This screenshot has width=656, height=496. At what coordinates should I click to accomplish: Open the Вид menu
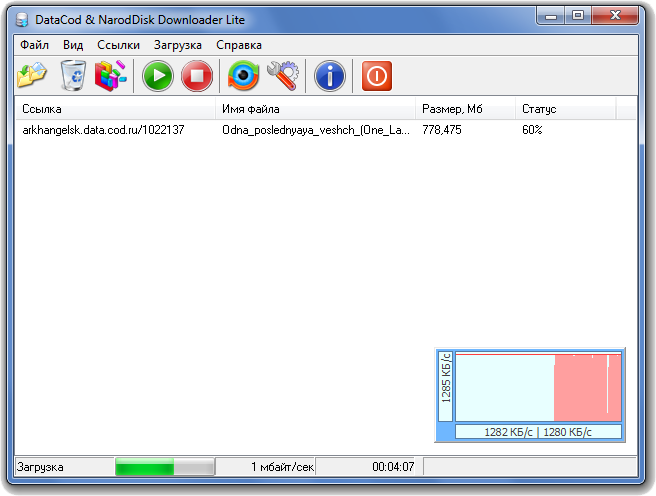73,45
